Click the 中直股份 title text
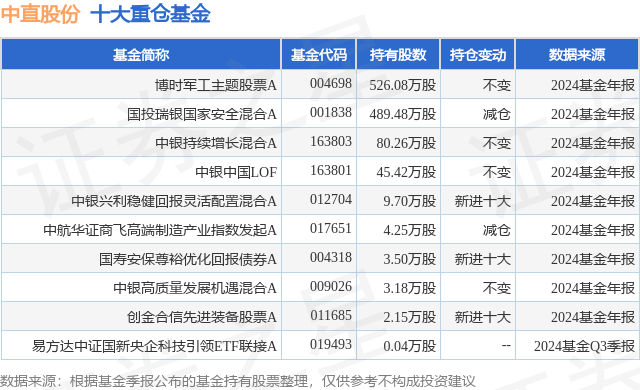640x390 pixels. [40, 14]
